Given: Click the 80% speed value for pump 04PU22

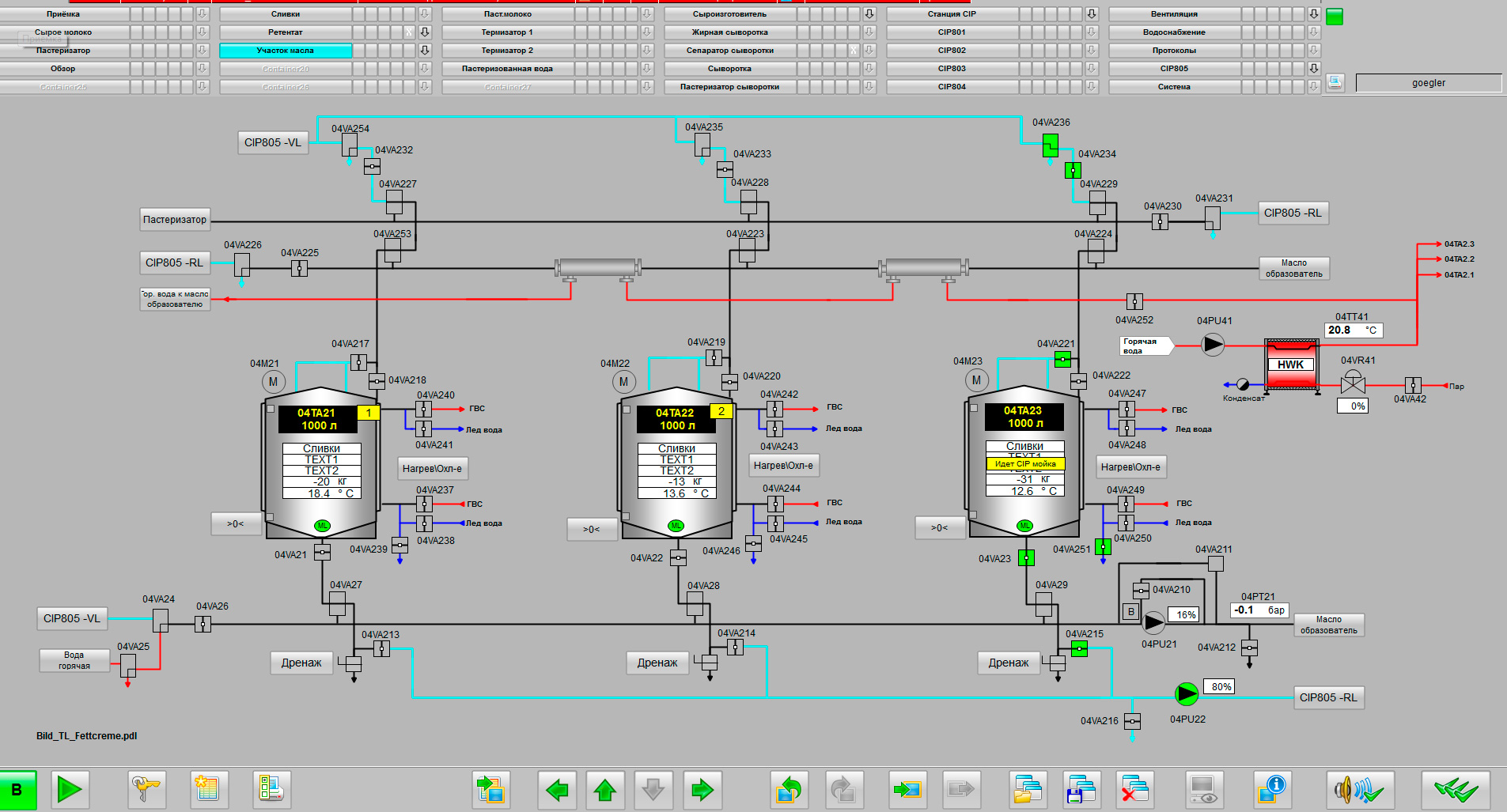Looking at the screenshot, I should (x=1219, y=686).
